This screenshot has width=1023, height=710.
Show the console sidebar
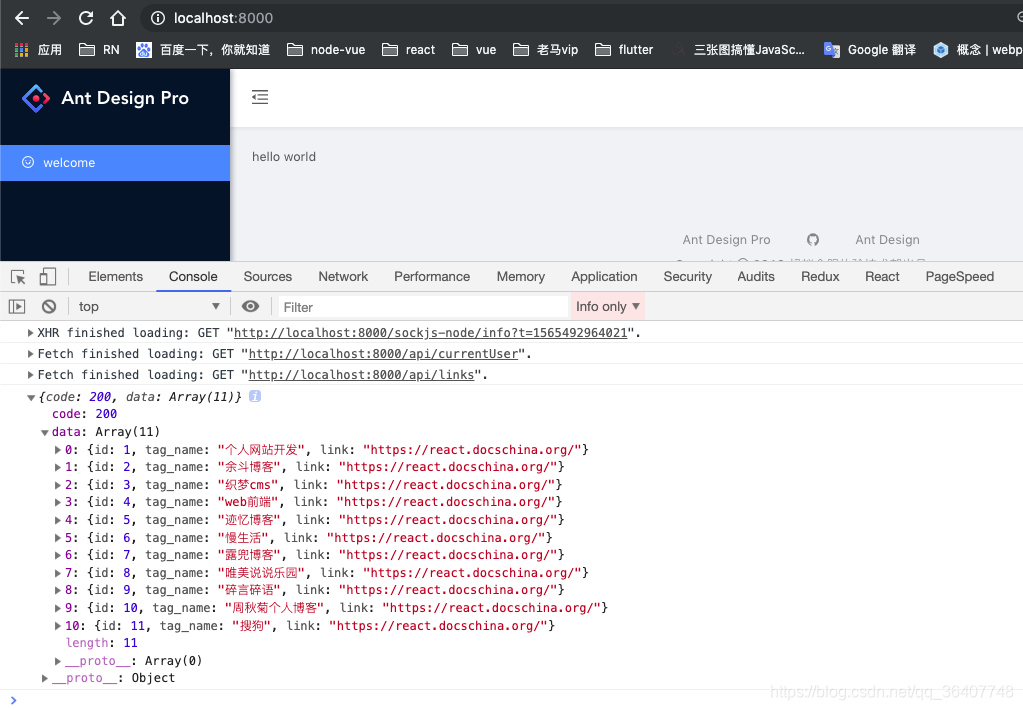pos(17,307)
